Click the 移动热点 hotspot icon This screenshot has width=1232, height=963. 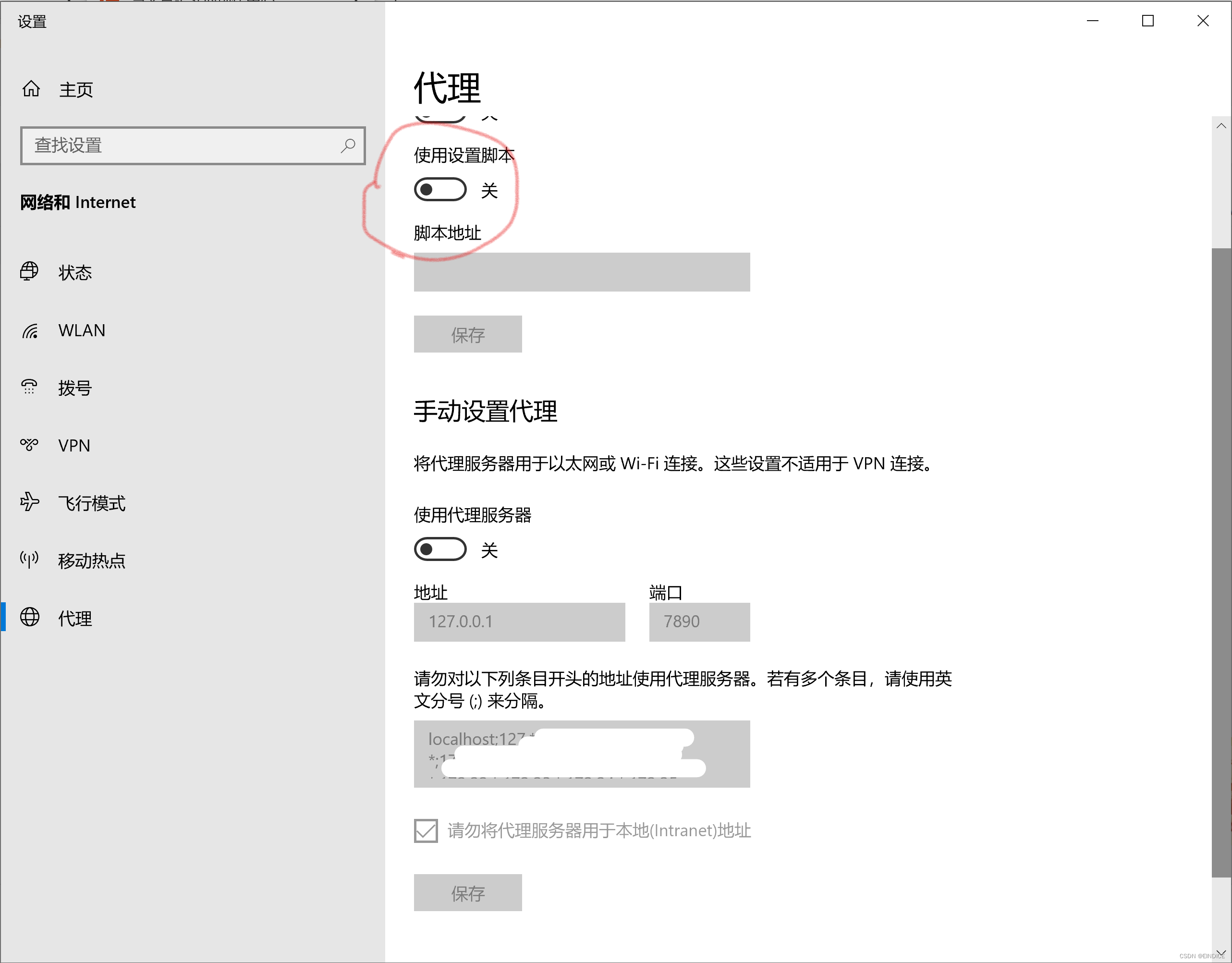pos(29,559)
